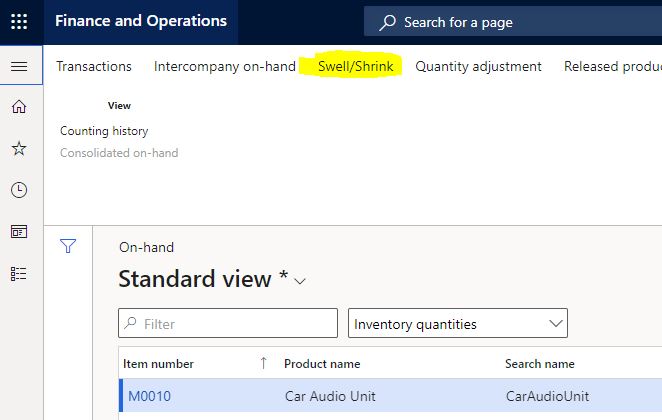Screen dimensions: 662x420
Task: Click Finance and Operations title
Action: 141,21
